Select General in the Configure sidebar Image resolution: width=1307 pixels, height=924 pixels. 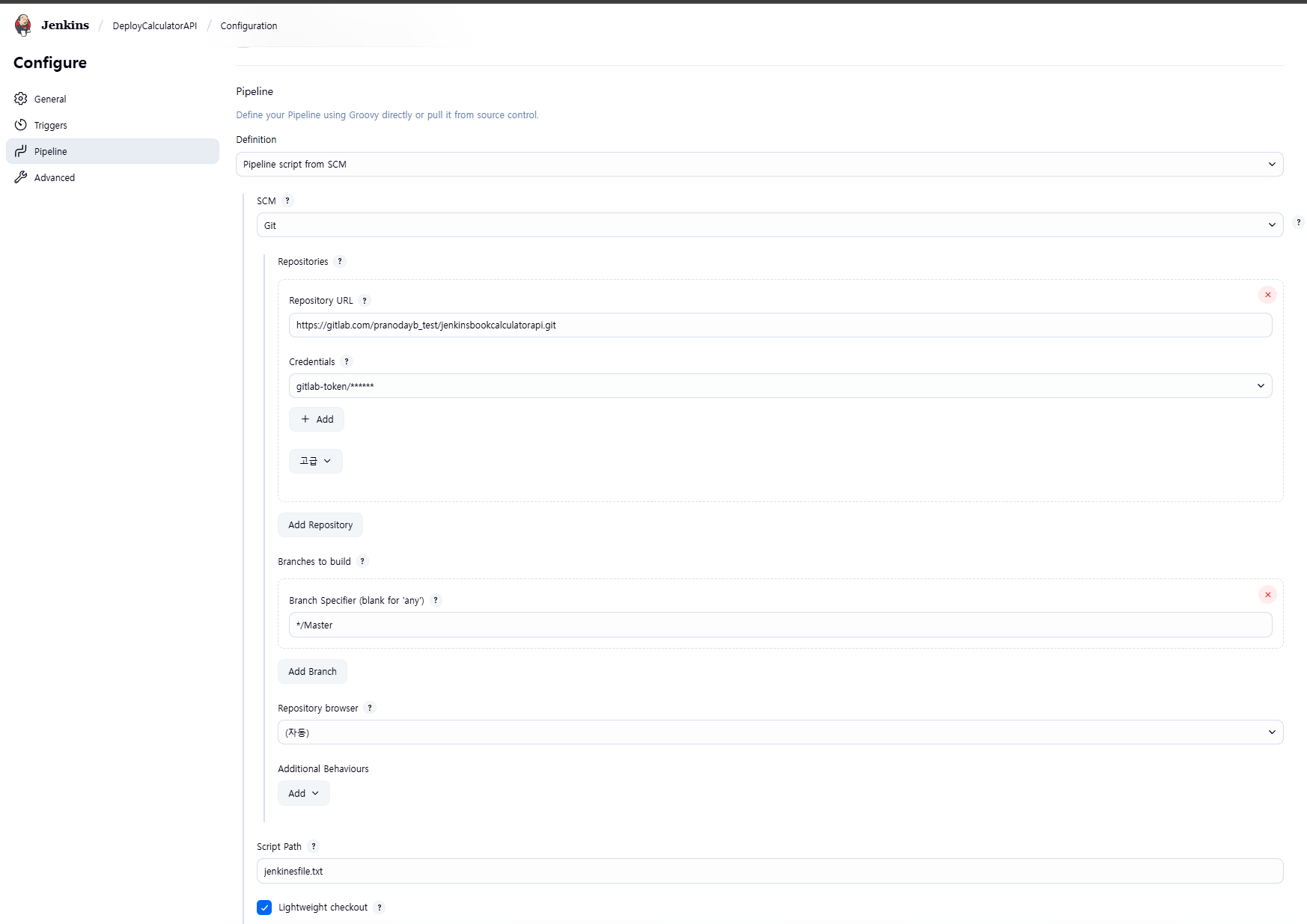coord(112,99)
